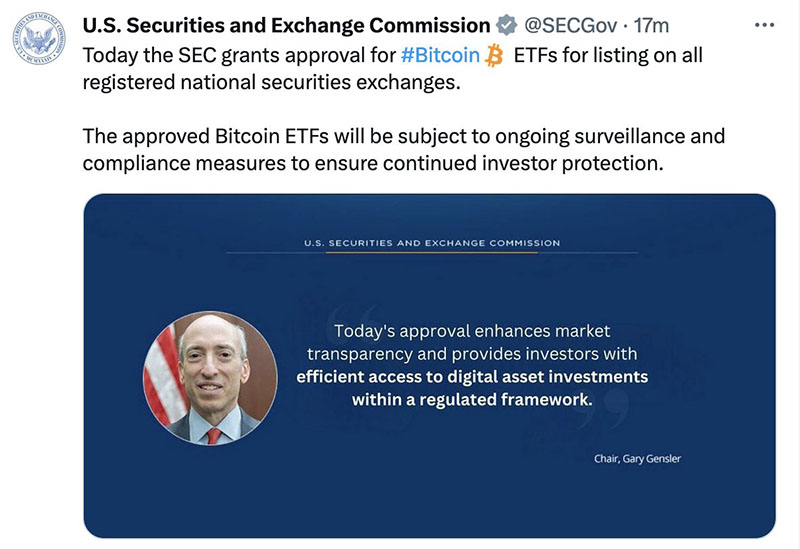Select the 'Today the SEC grants approval' text
800x549 pixels.
239,55
